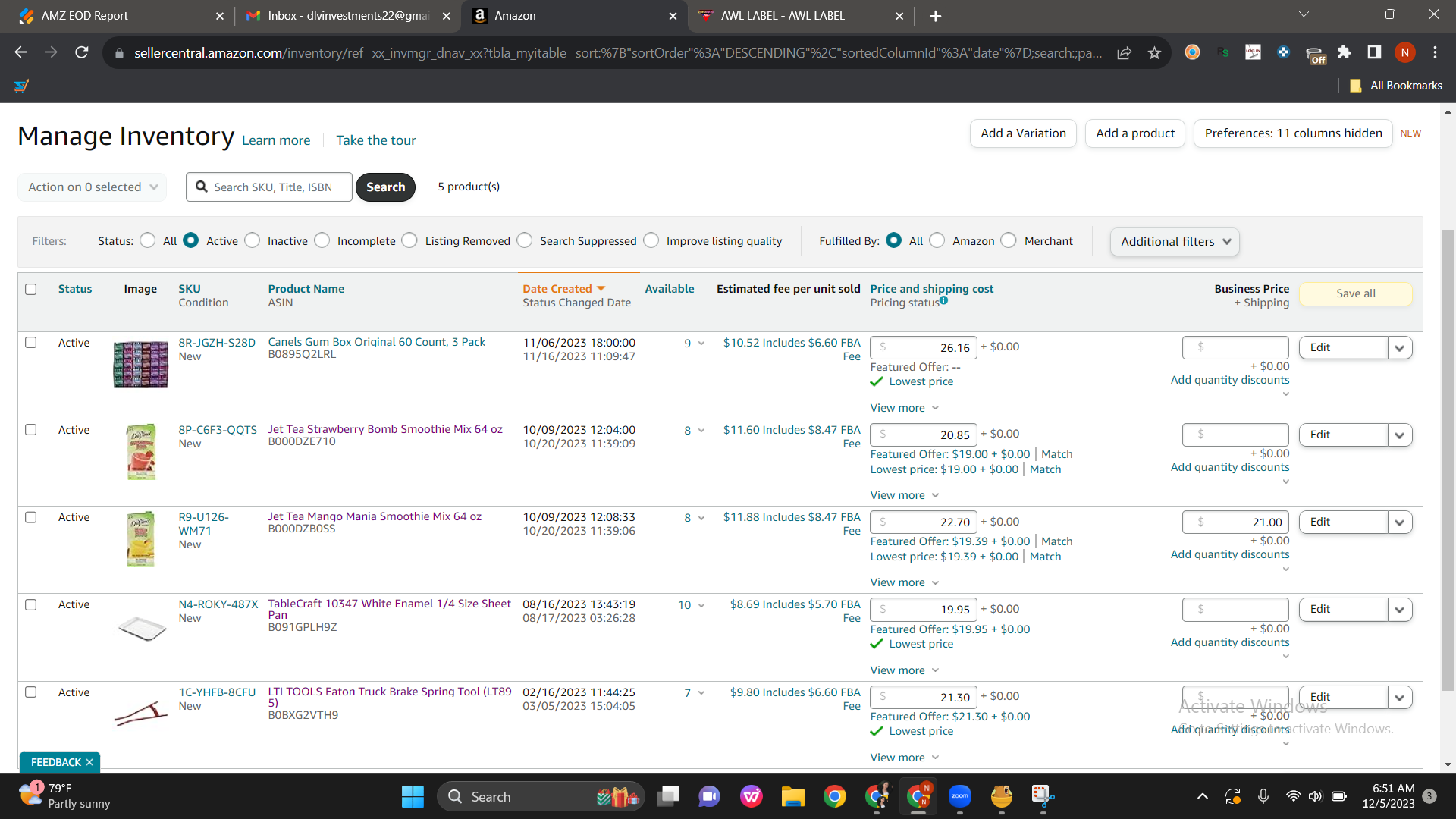Open File Explorer from the taskbar
Viewport: 1456px width, 819px height.
click(793, 796)
